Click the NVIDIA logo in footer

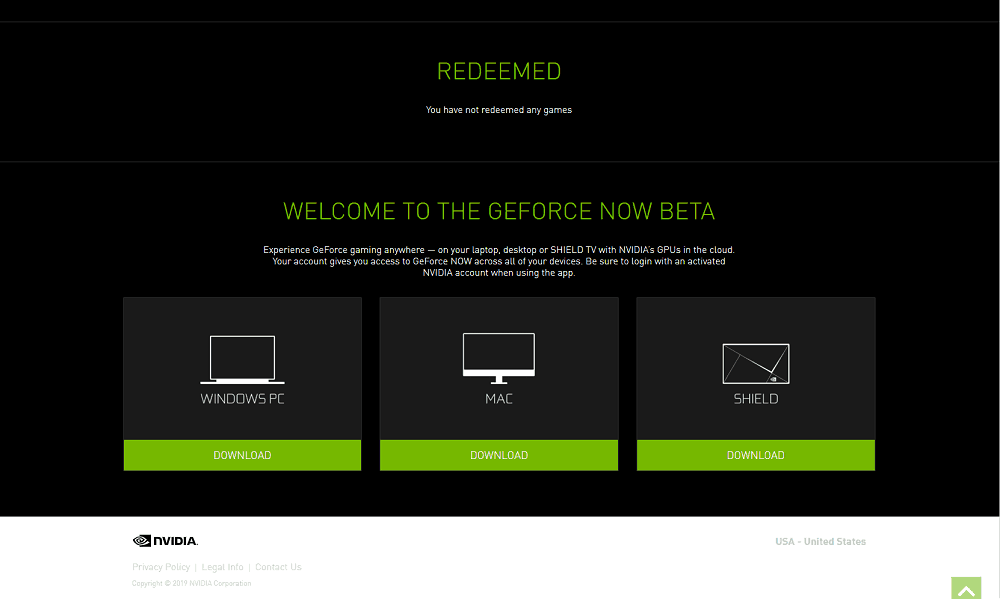pos(166,541)
